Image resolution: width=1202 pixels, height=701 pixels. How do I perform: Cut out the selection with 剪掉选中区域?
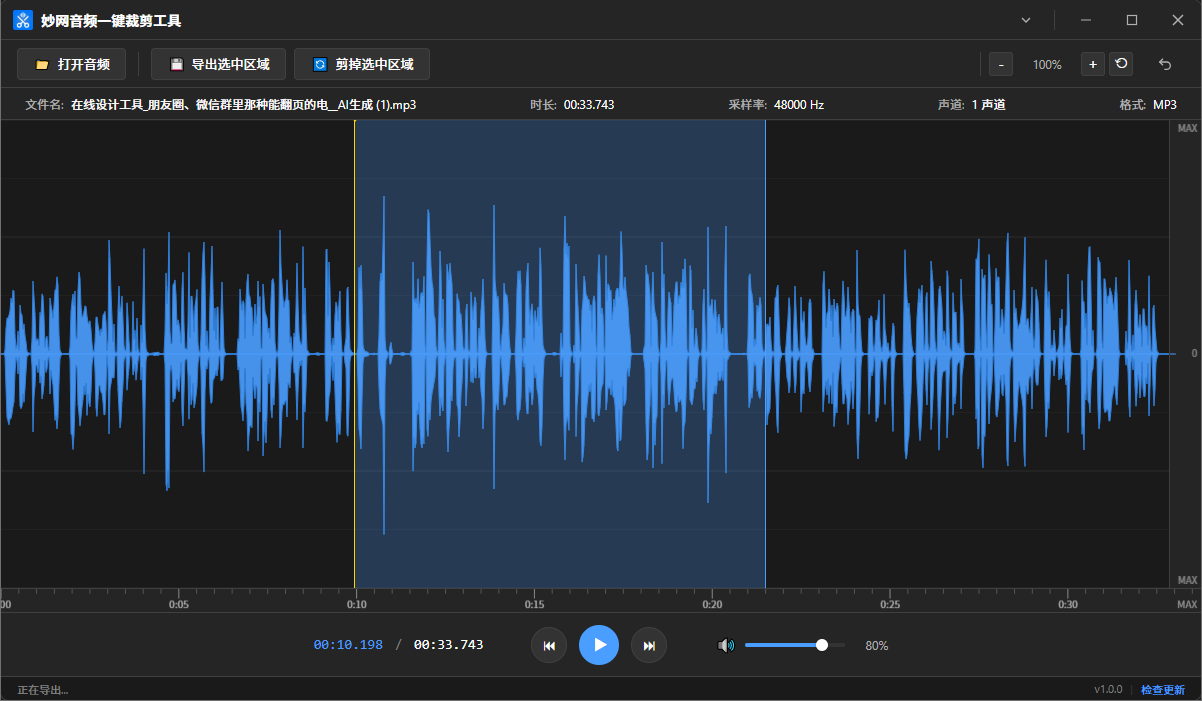(362, 64)
